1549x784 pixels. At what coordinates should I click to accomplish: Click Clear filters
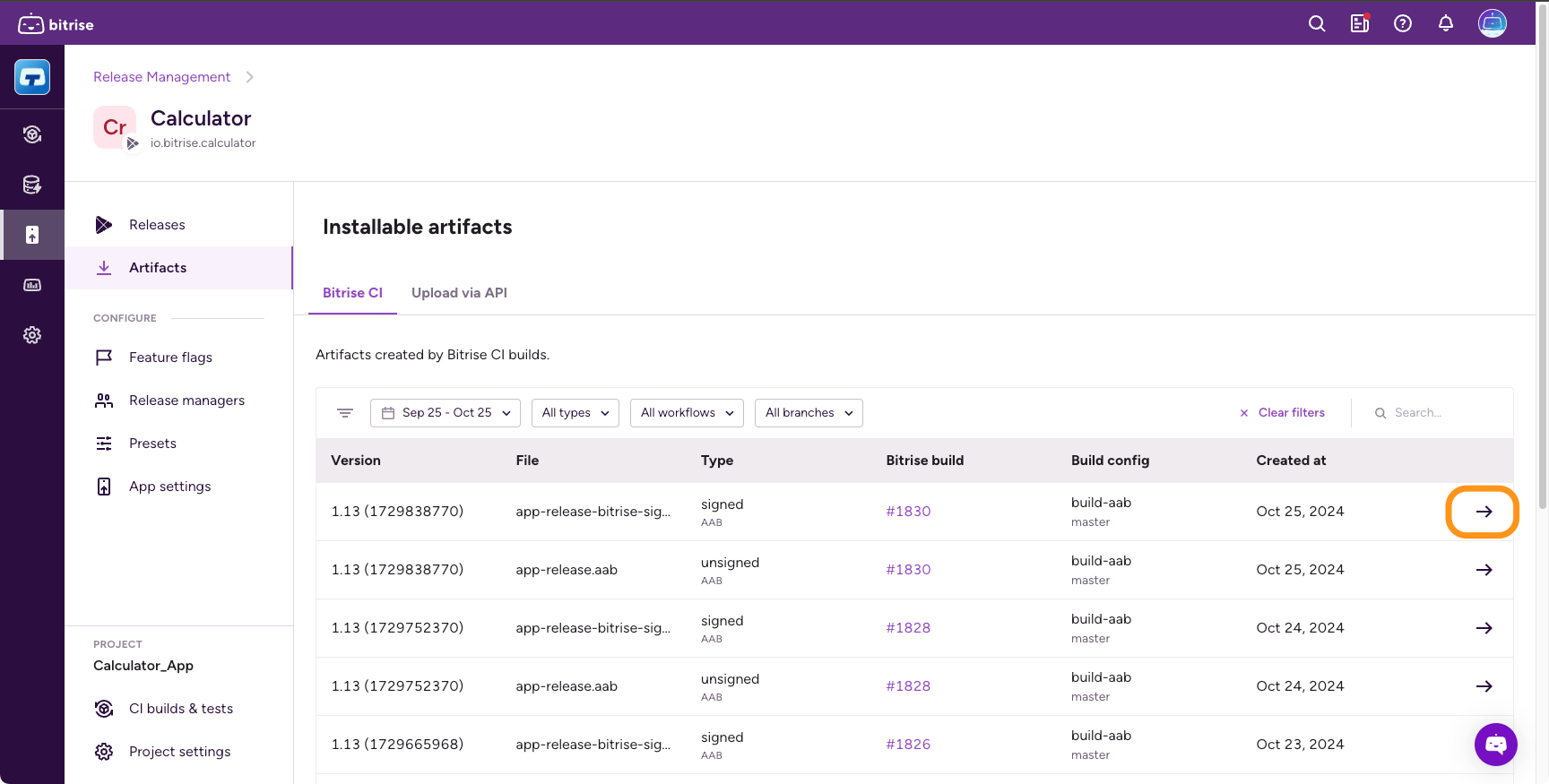[1282, 413]
